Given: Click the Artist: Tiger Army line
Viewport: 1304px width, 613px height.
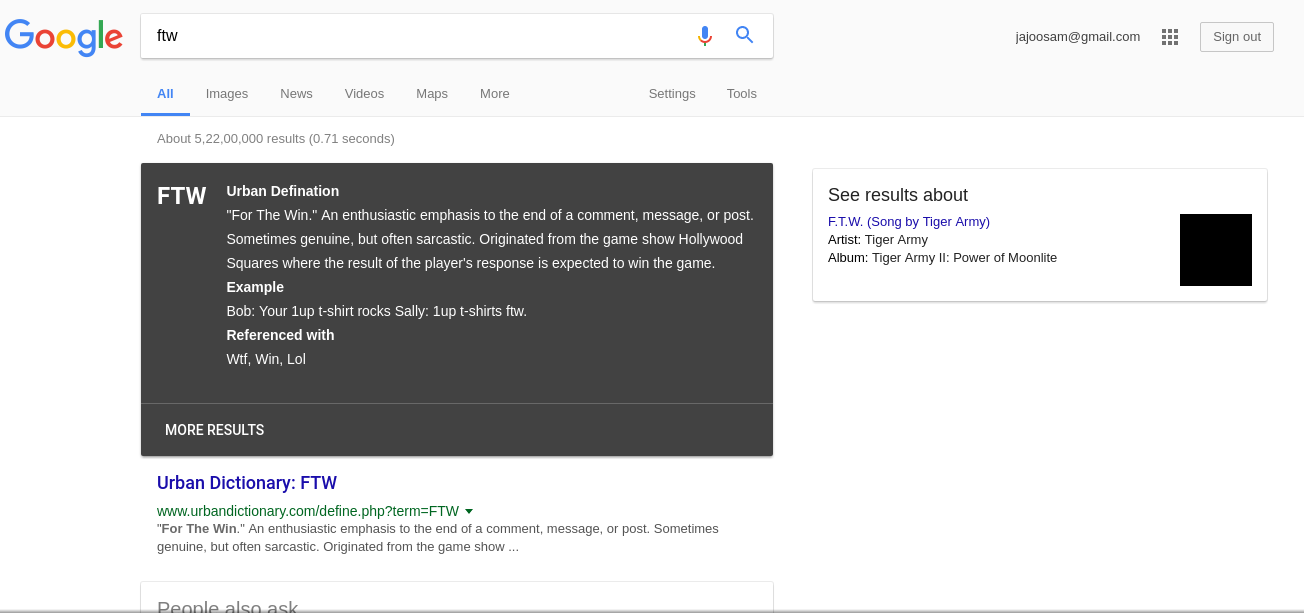Looking at the screenshot, I should pos(878,239).
